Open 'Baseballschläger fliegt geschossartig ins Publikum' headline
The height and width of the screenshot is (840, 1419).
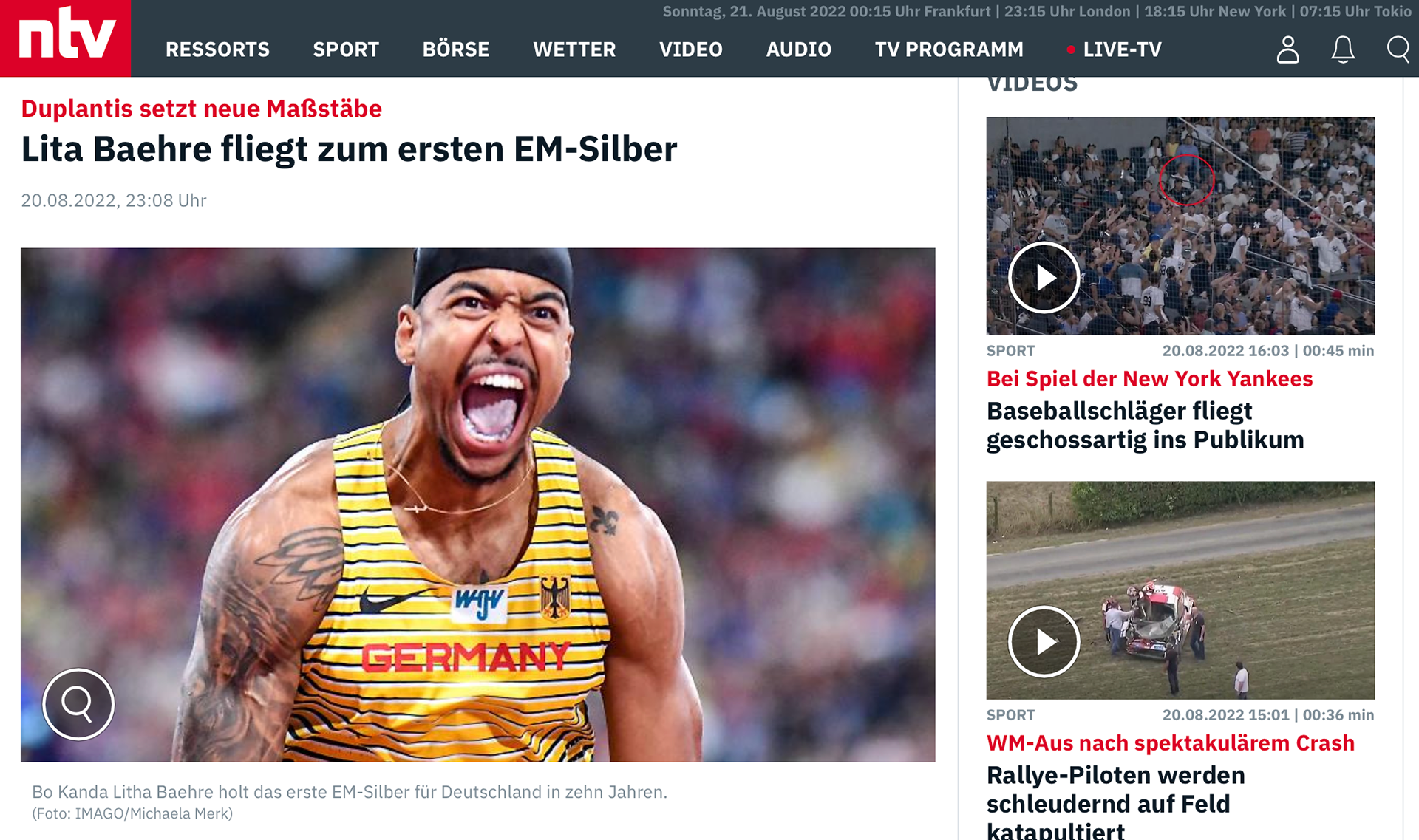1145,425
